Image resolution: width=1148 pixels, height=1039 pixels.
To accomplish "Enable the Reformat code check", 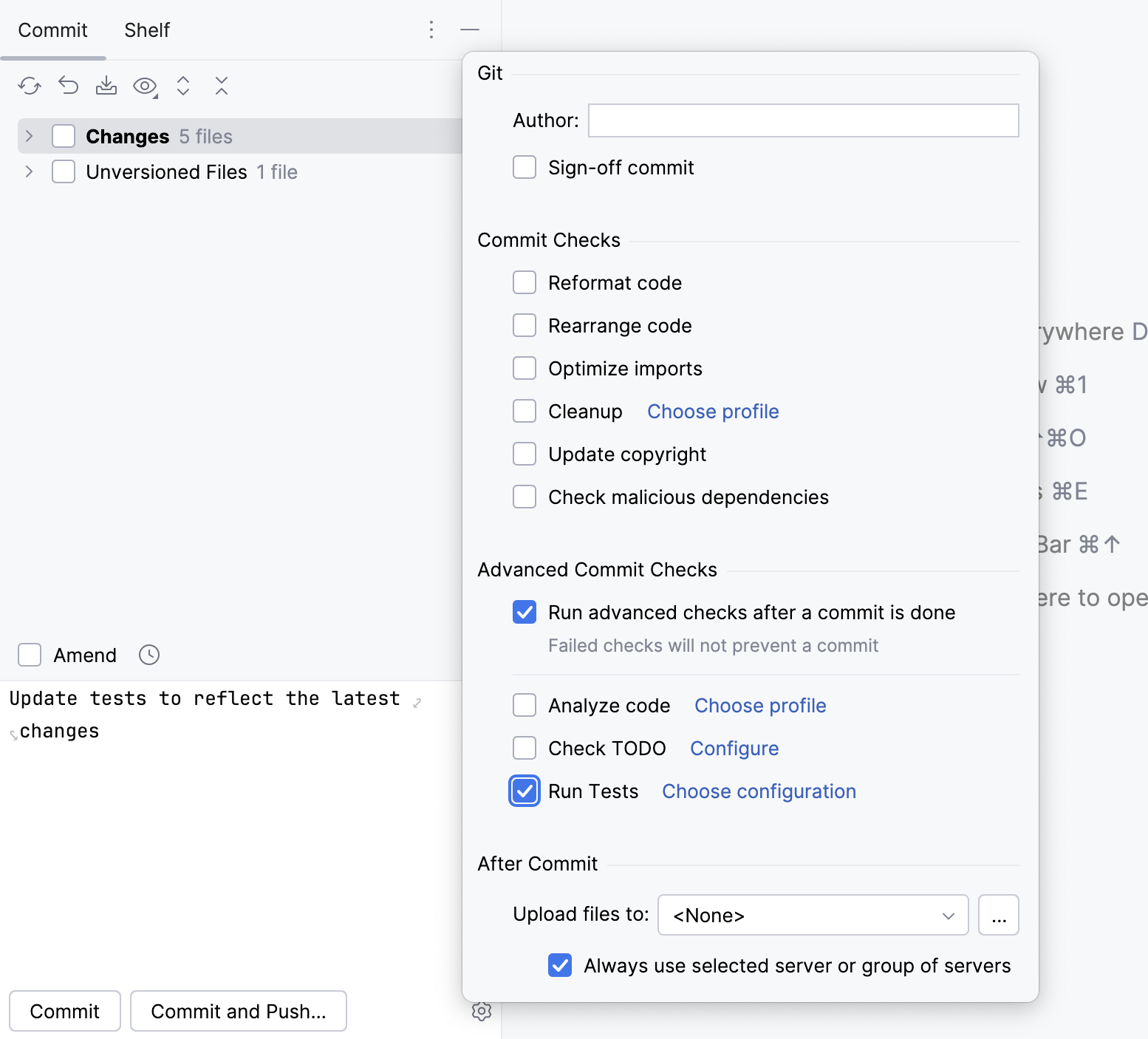I will 525,282.
